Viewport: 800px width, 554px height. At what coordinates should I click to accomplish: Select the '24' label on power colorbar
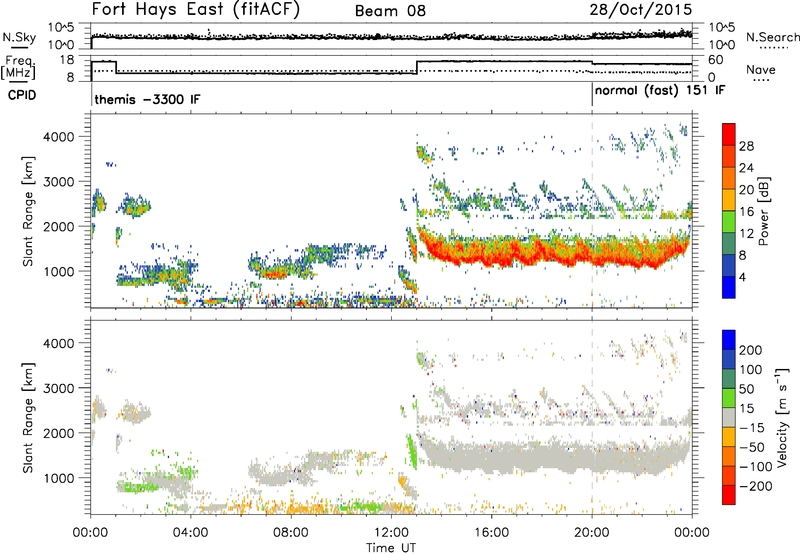click(x=746, y=168)
